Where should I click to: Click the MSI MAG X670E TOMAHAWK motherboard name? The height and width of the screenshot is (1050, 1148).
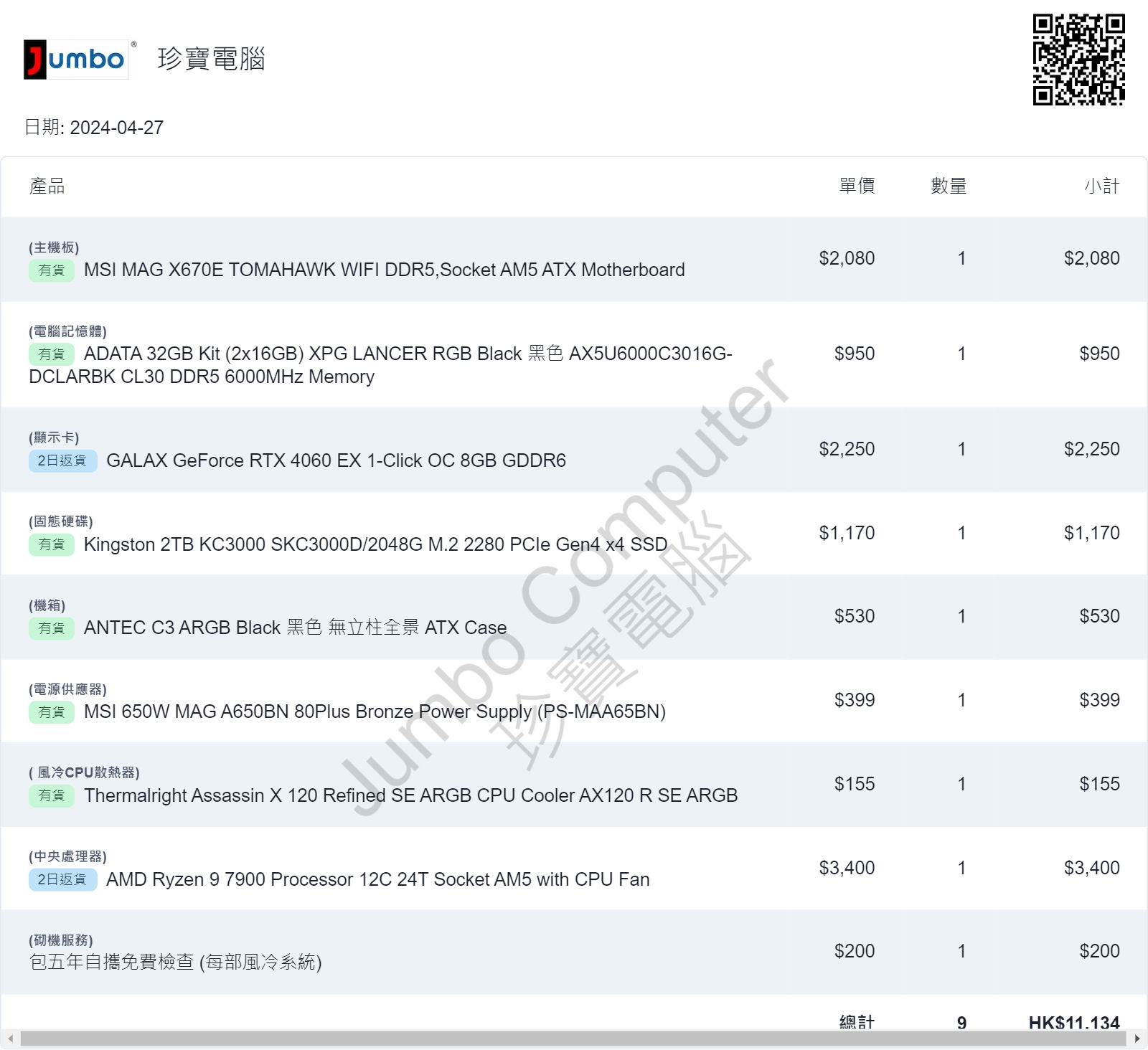385,270
